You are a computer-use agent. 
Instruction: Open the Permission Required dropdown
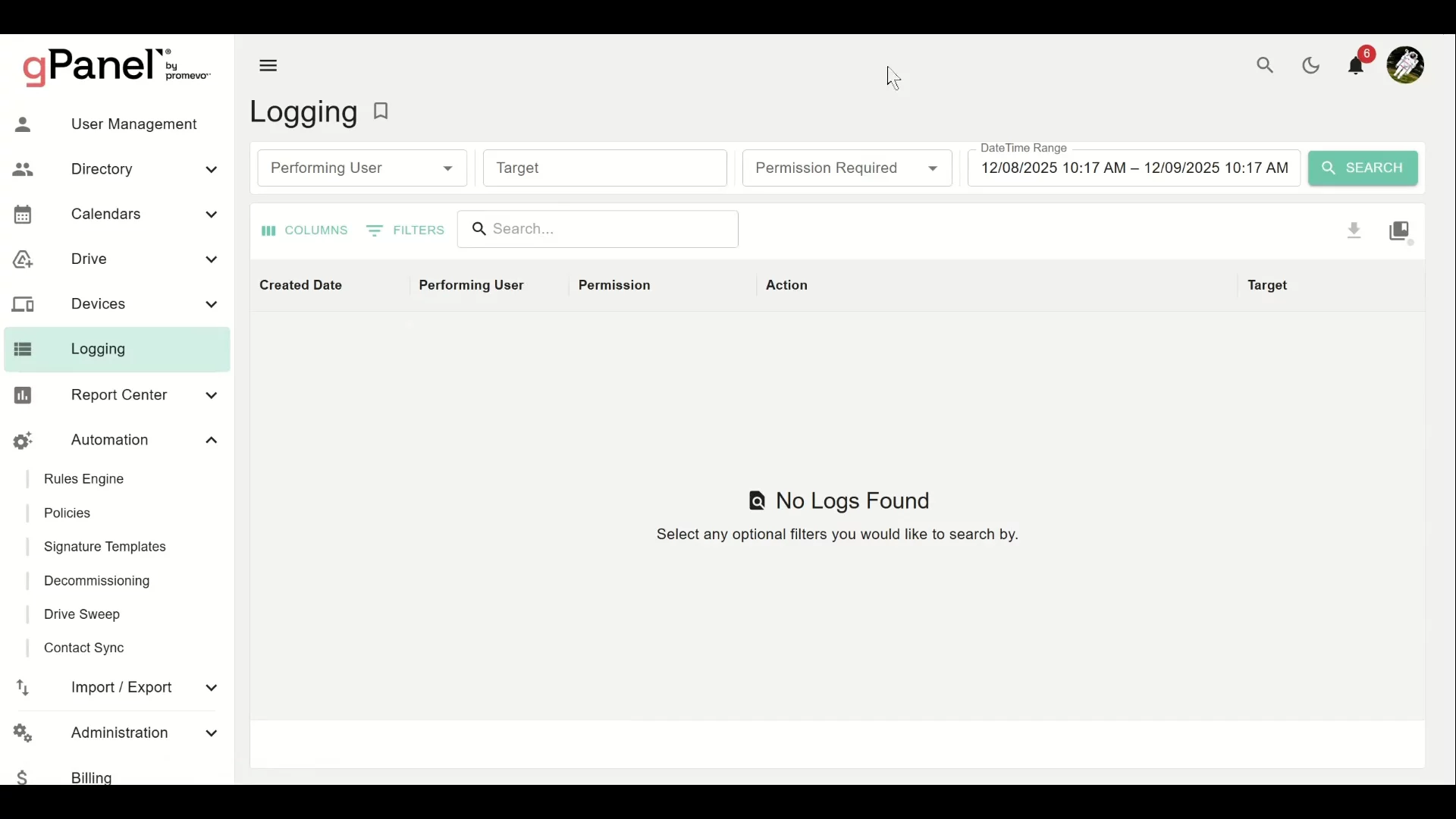tap(847, 168)
